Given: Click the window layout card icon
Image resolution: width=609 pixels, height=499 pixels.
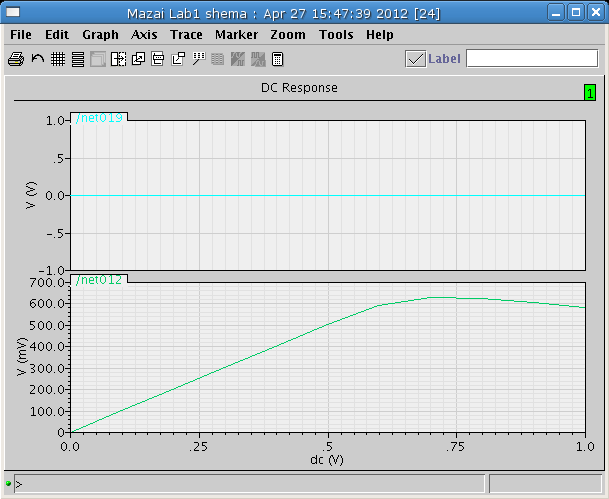Looking at the screenshot, I should pyautogui.click(x=158, y=59).
